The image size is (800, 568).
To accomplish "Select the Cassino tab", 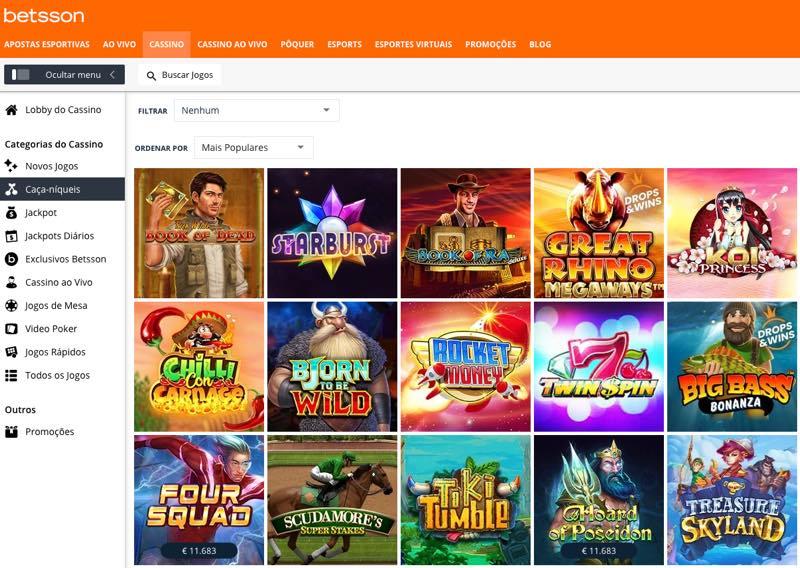I will pyautogui.click(x=167, y=44).
